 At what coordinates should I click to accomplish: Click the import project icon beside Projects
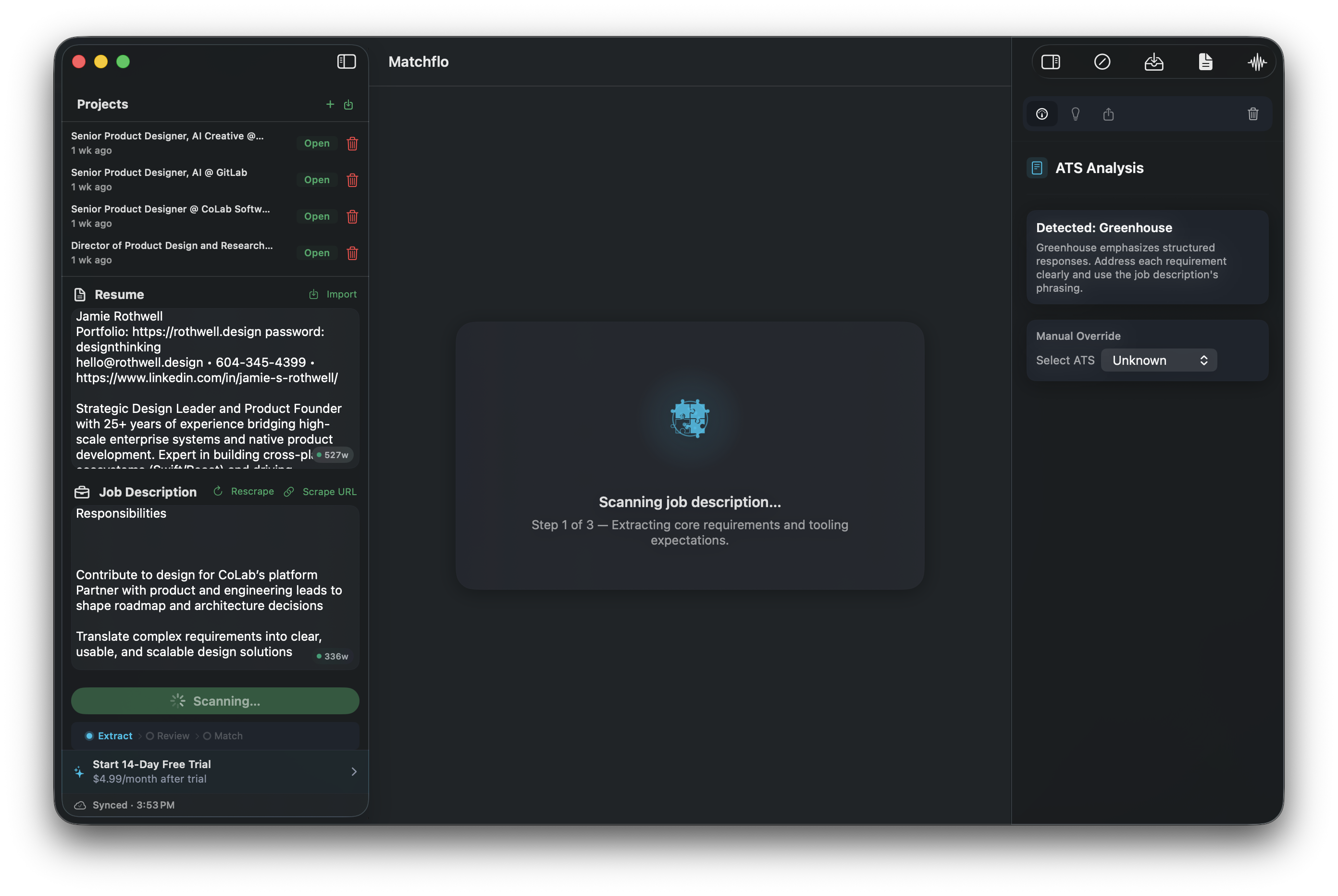click(x=348, y=105)
